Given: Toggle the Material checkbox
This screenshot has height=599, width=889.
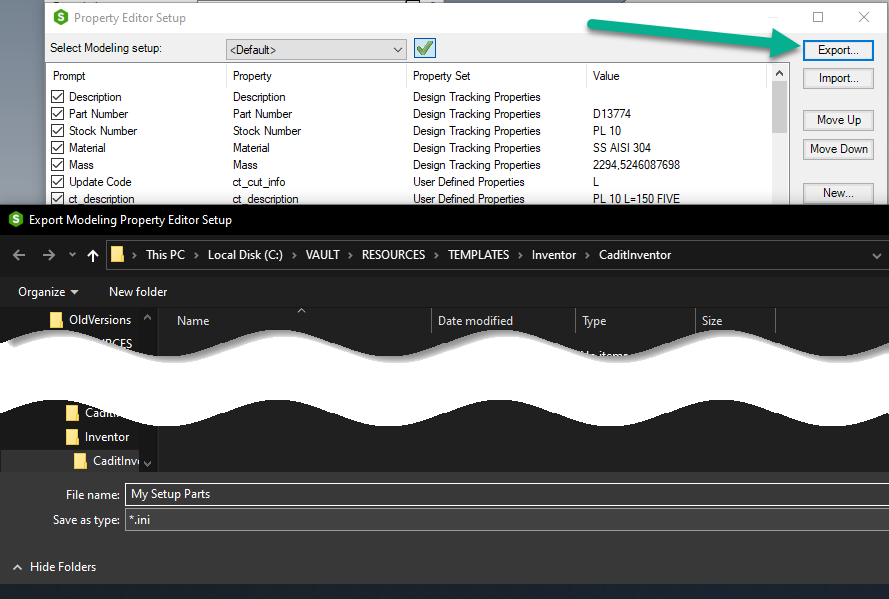Looking at the screenshot, I should click(x=57, y=147).
